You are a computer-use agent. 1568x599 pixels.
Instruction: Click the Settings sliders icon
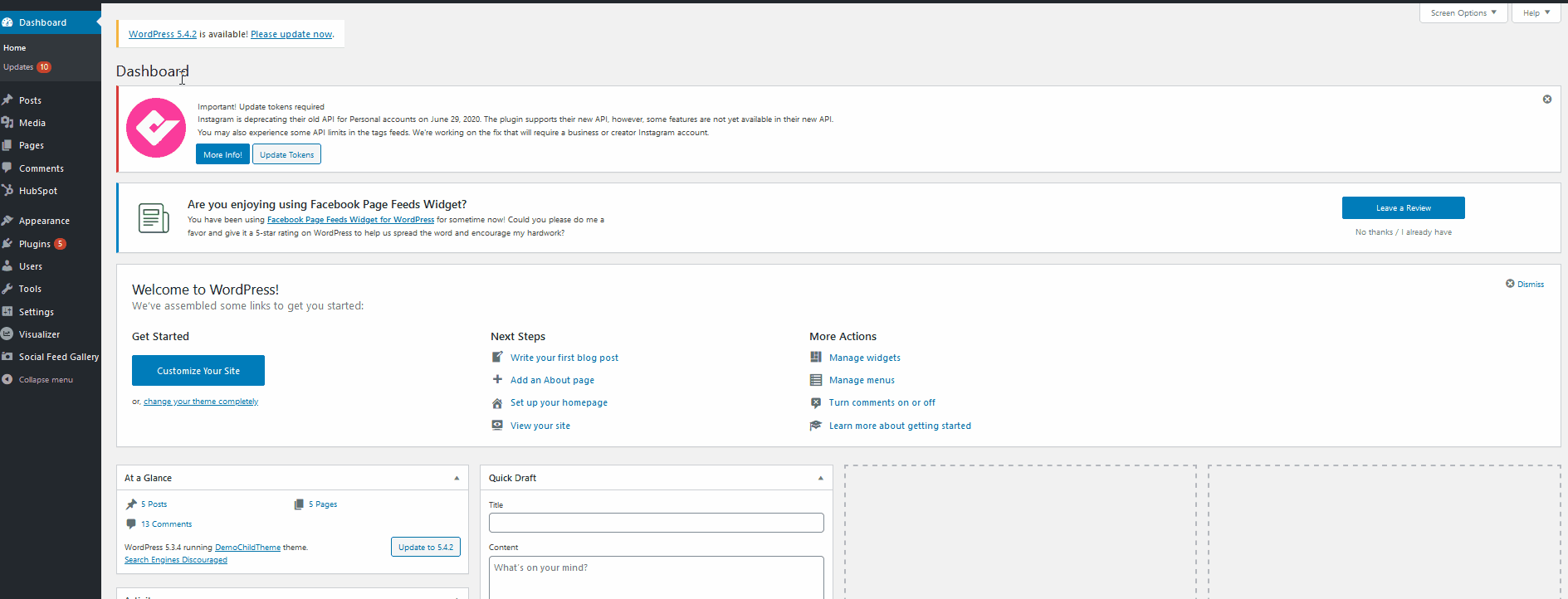coord(7,312)
